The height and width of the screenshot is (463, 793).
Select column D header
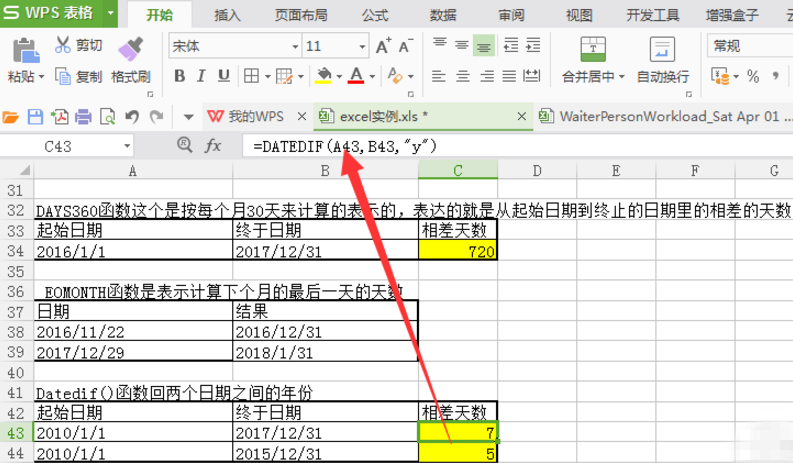point(537,171)
